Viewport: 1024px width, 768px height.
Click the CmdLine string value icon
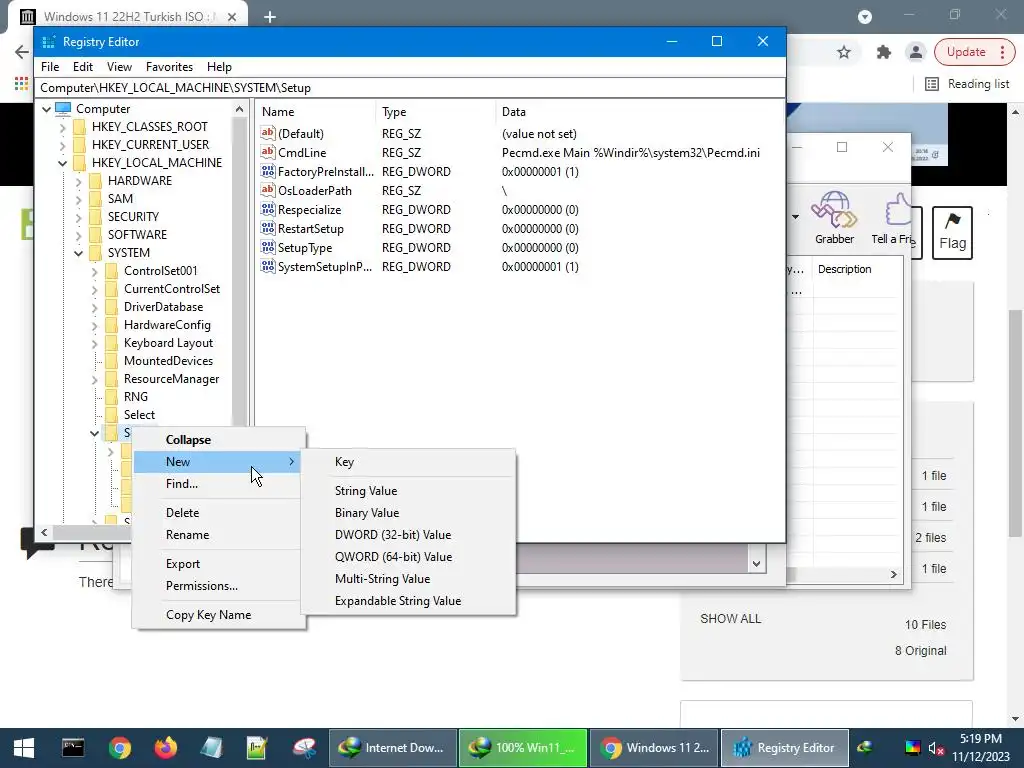pyautogui.click(x=268, y=152)
